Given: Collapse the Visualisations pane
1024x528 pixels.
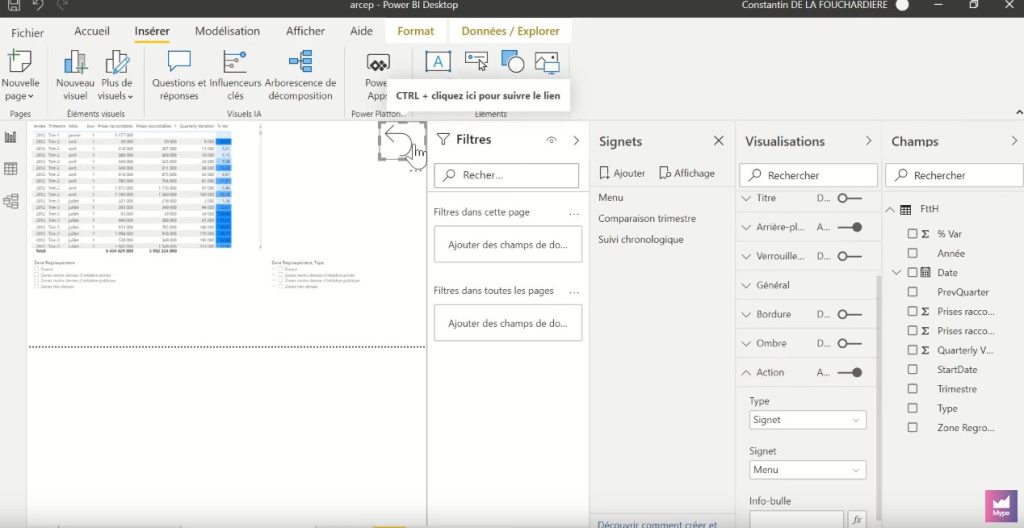Looking at the screenshot, I should pyautogui.click(x=868, y=140).
